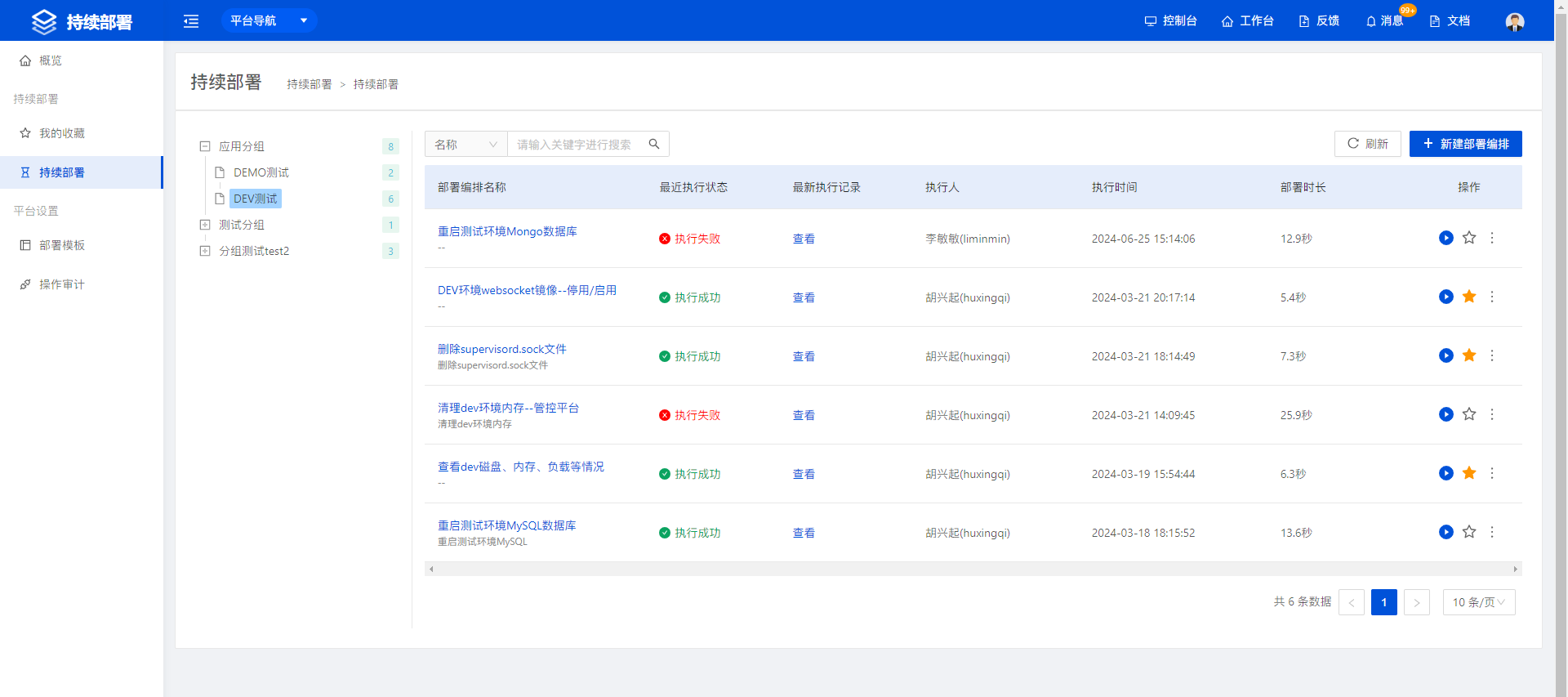Open the 名称 search field selector
Viewport: 1568px width, 697px height.
(466, 144)
